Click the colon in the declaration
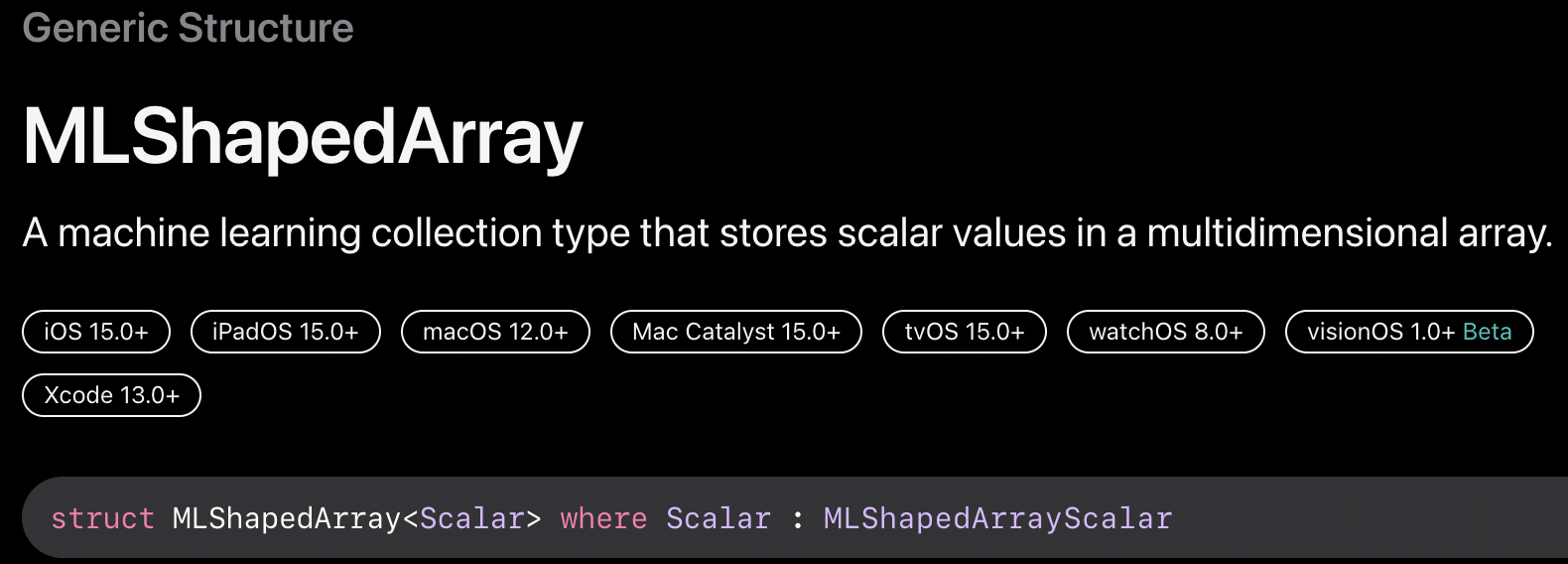Viewport: 1568px width, 564px height. click(798, 518)
